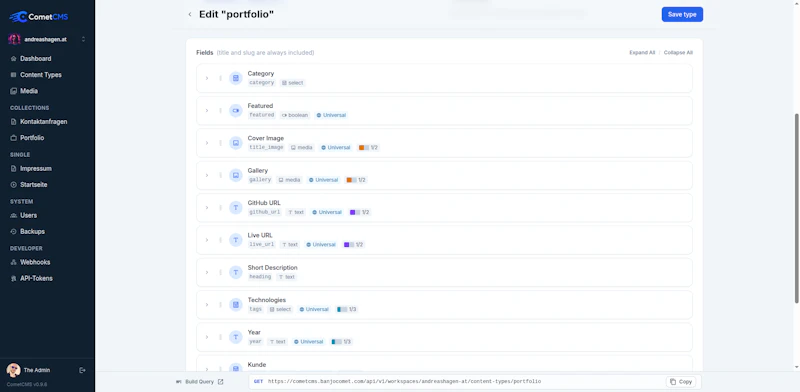Click the GitHub URL text-type icon
The image size is (800, 392).
[236, 208]
